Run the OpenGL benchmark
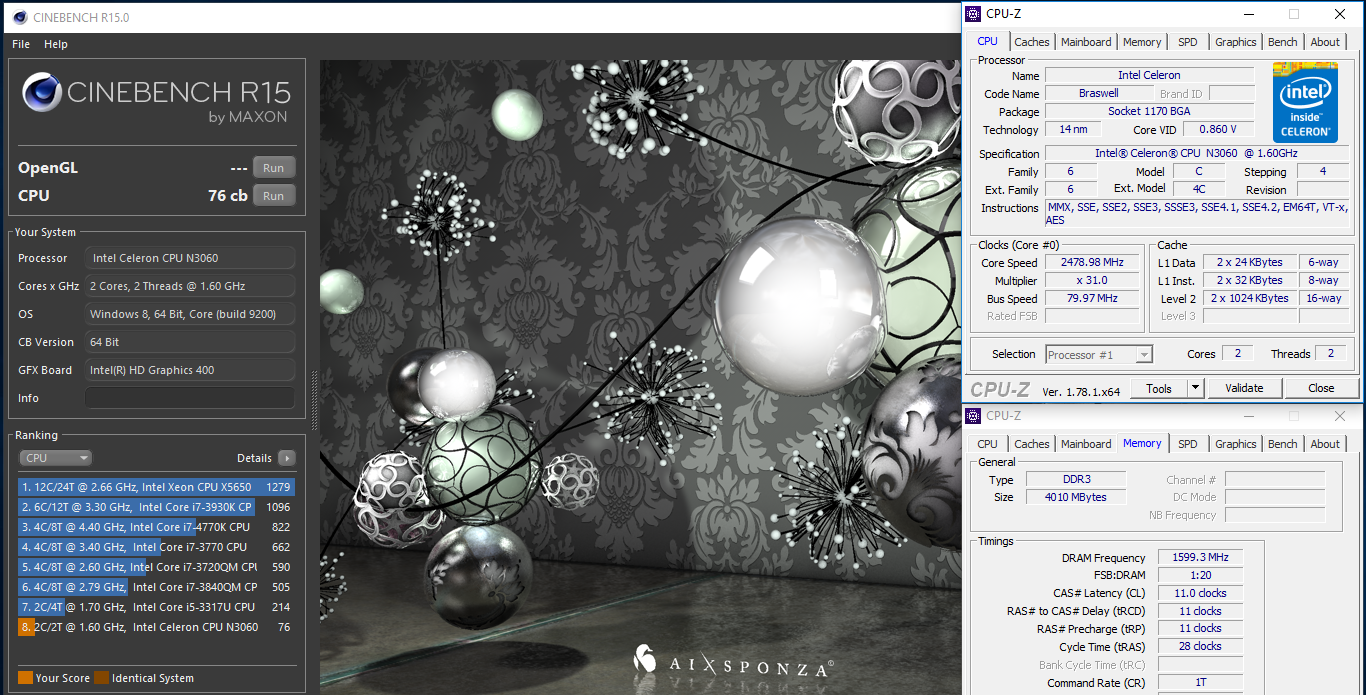The image size is (1366, 695). pos(274,167)
